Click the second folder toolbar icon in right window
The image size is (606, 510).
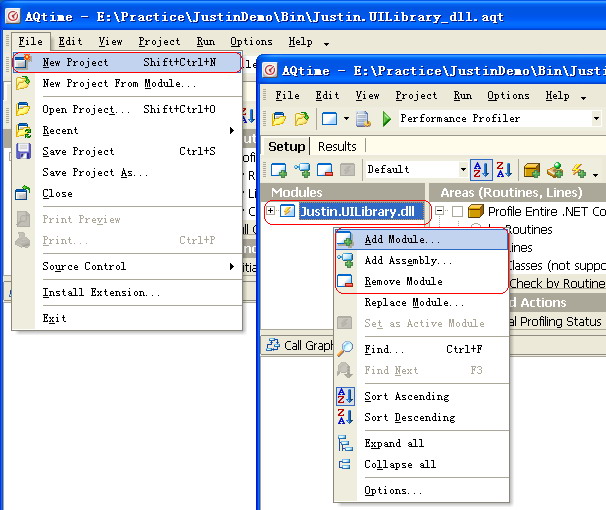(302, 119)
